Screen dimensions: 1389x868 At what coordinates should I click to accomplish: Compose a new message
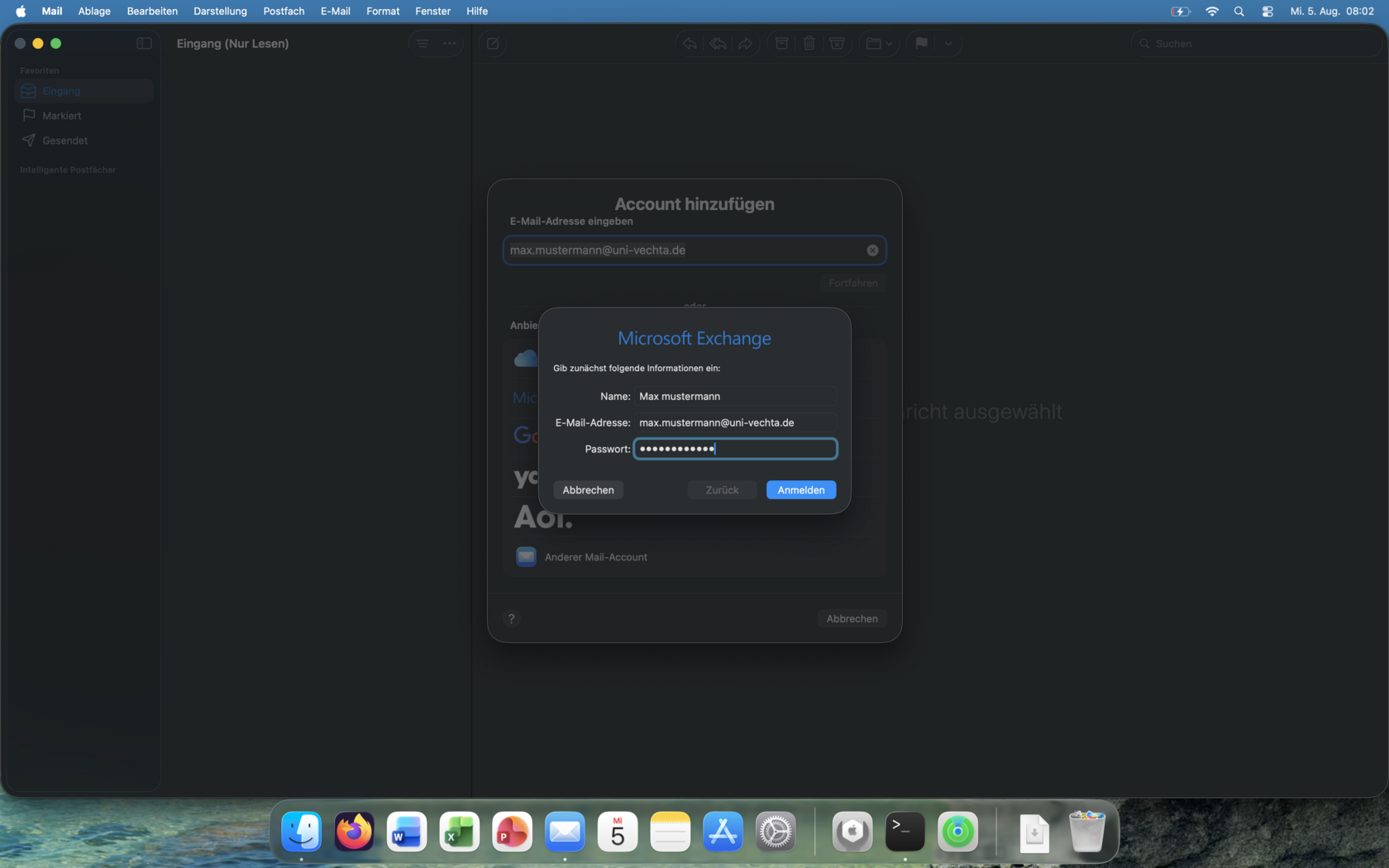(494, 44)
